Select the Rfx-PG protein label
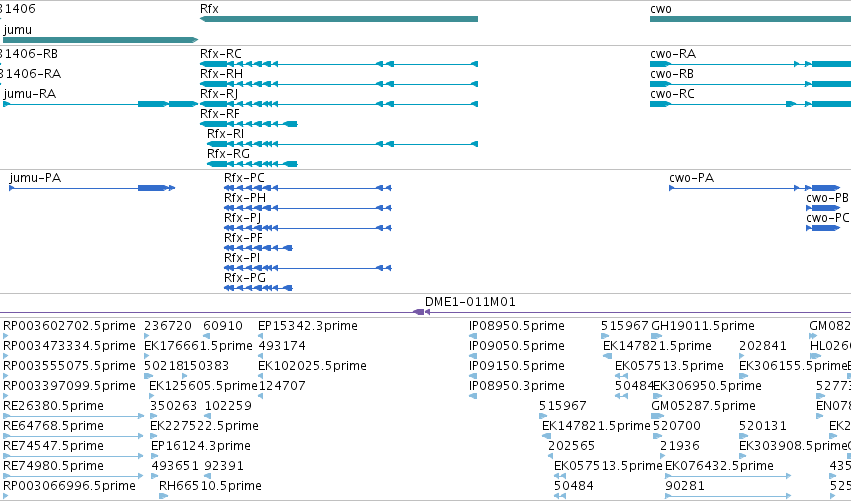 coord(245,278)
